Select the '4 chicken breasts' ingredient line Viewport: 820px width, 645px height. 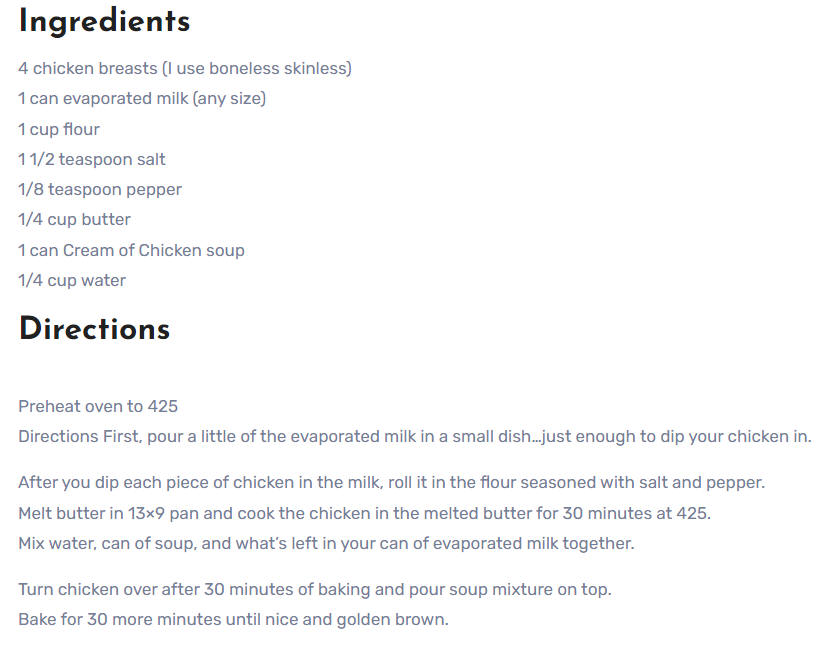coord(185,69)
